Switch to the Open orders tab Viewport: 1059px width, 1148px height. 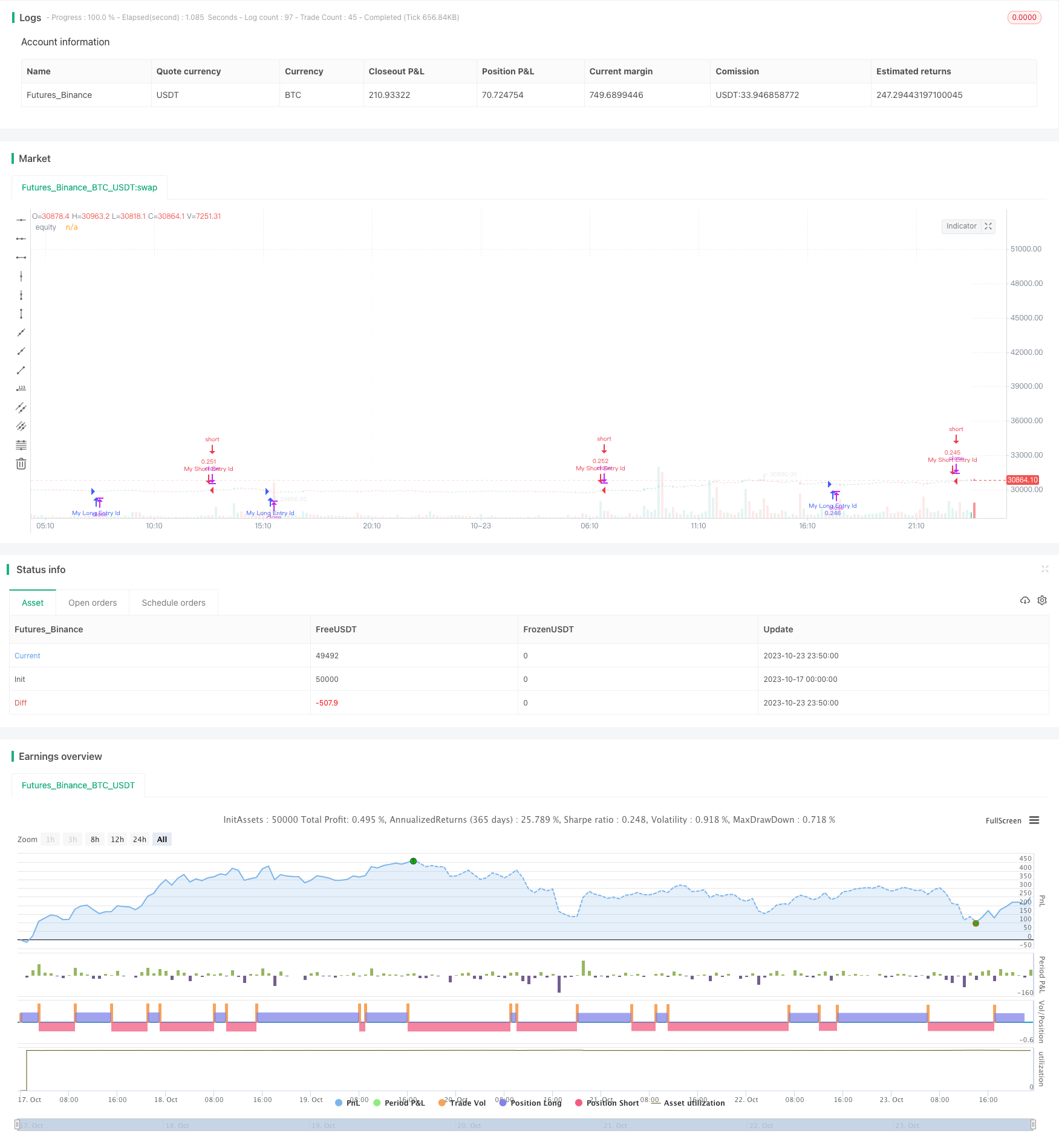tap(93, 603)
